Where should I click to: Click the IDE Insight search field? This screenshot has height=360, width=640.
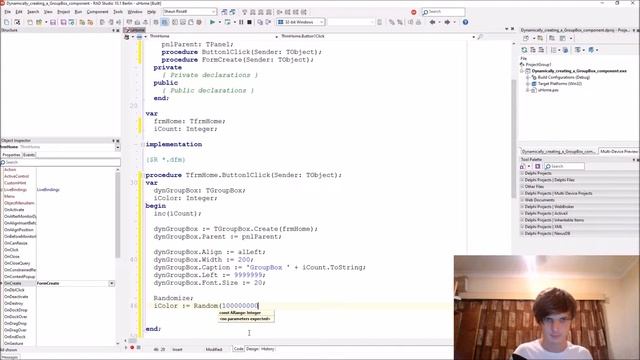443,12
